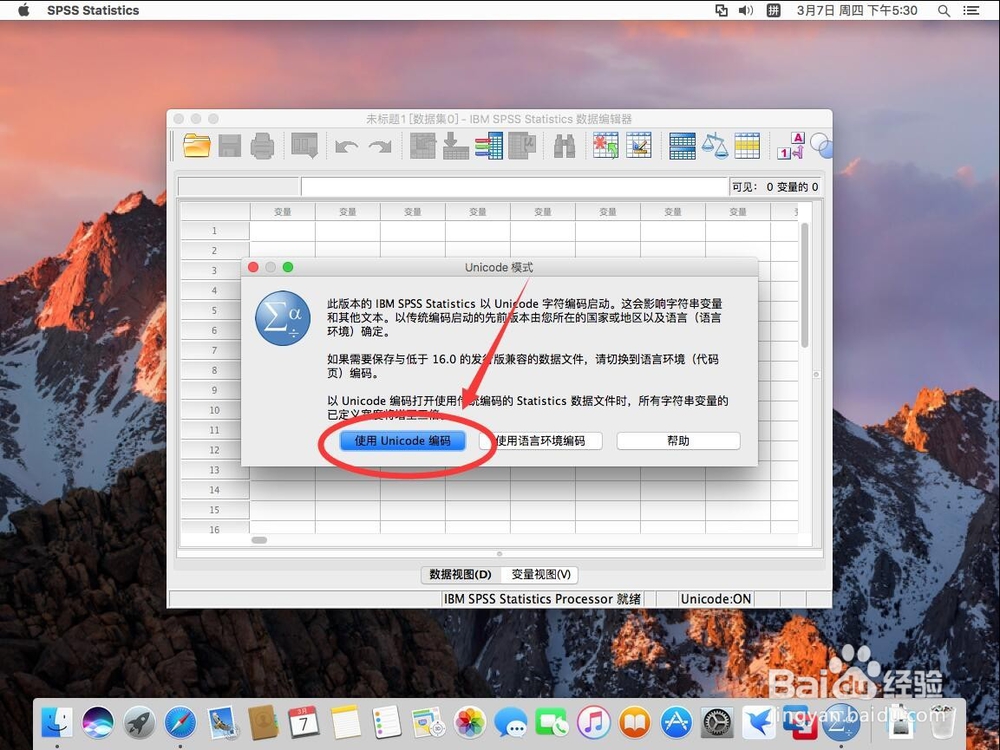Open Notification Center in the menu bar
Image resolution: width=1000 pixels, height=750 pixels.
(x=971, y=10)
